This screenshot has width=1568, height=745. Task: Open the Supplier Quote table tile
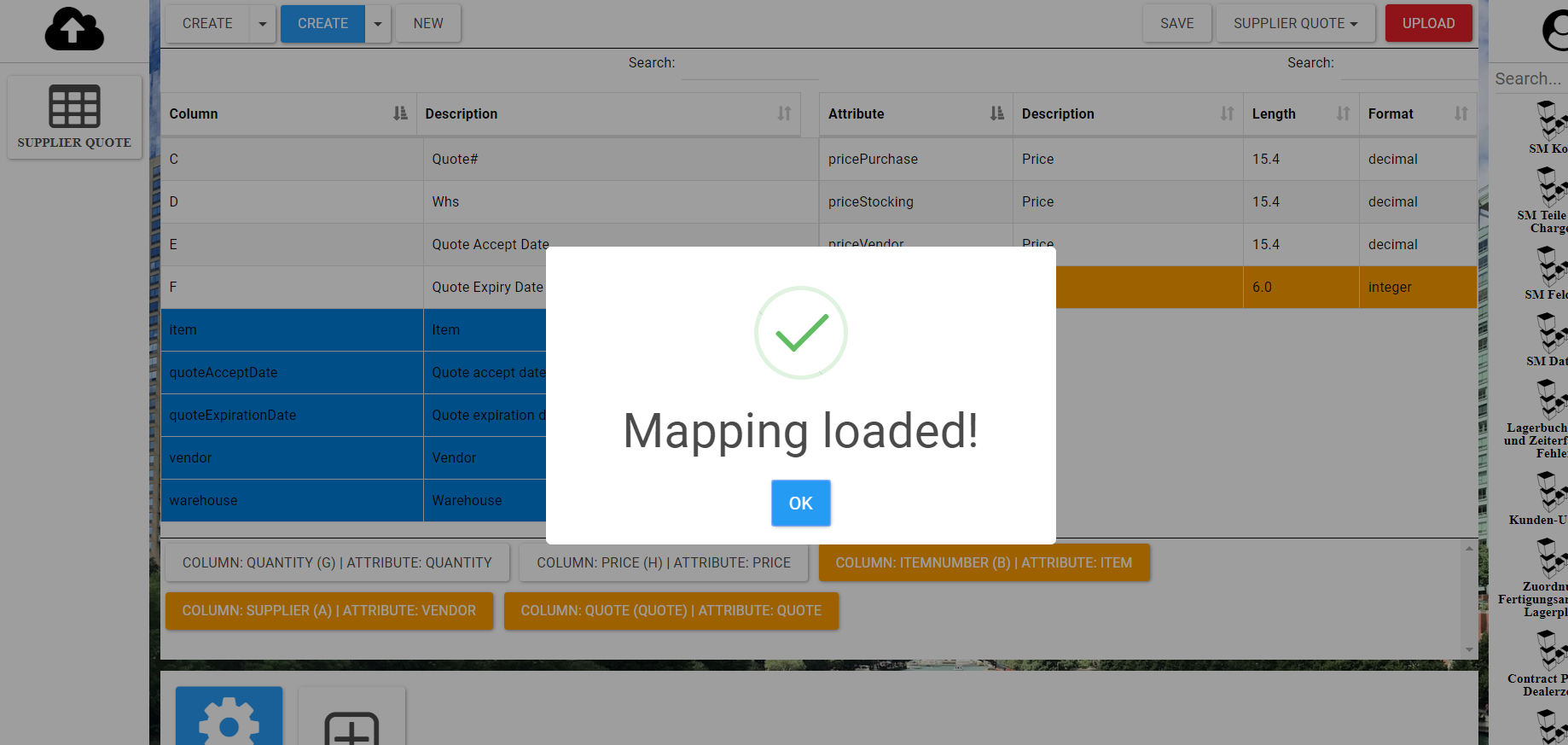pos(74,117)
